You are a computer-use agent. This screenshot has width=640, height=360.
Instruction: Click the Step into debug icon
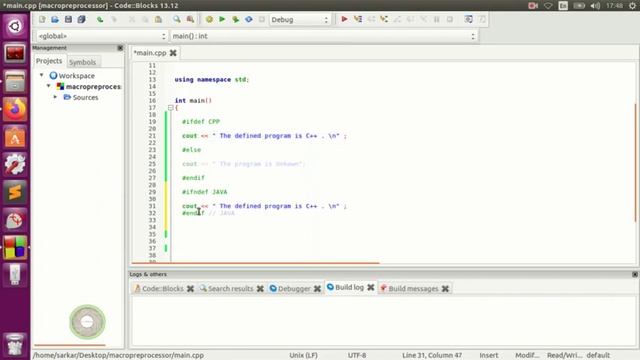[384, 19]
